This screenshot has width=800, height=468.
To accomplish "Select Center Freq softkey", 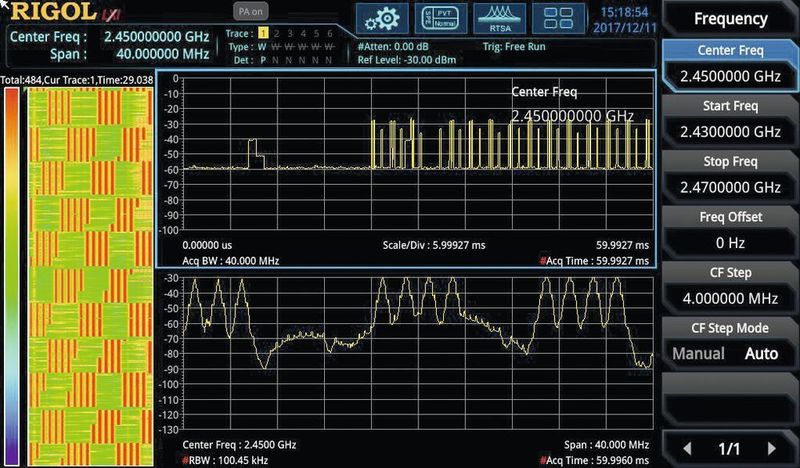I will (730, 64).
